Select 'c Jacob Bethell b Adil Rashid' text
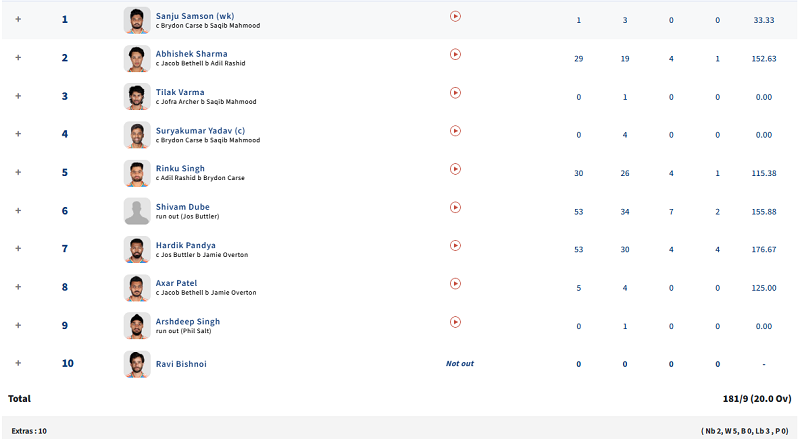The width and height of the screenshot is (800, 439). tap(201, 63)
